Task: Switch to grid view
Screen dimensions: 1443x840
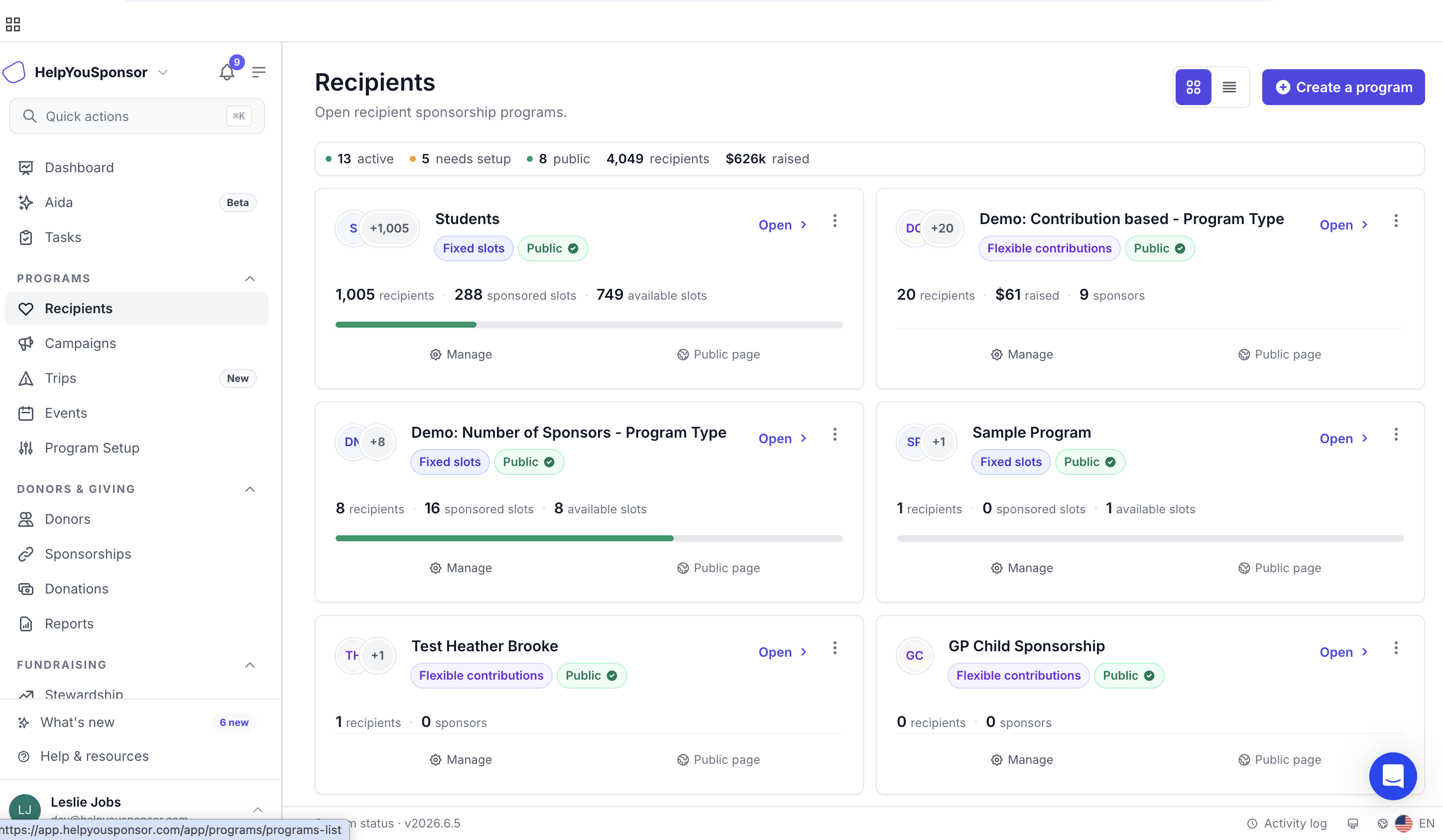Action: 1194,87
